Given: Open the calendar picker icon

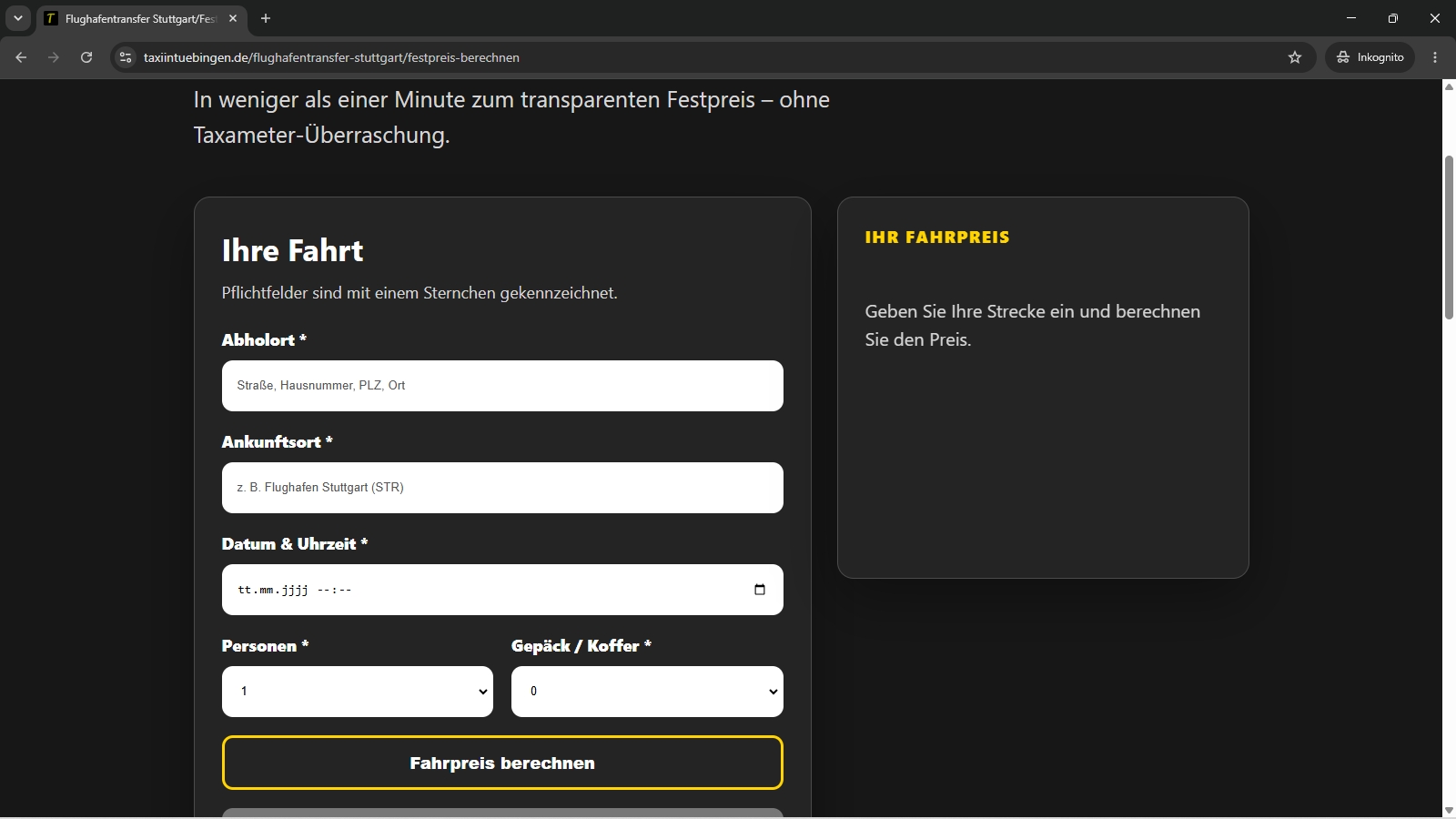Looking at the screenshot, I should 760,590.
